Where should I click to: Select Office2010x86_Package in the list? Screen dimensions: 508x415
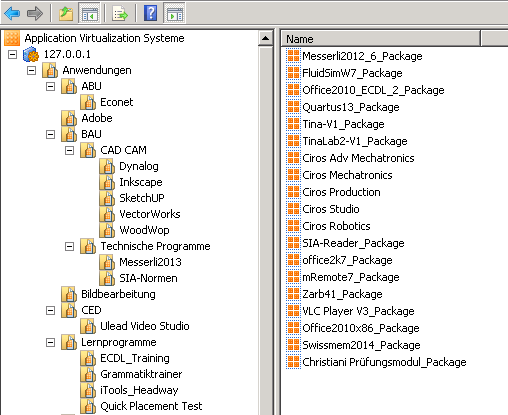point(361,328)
